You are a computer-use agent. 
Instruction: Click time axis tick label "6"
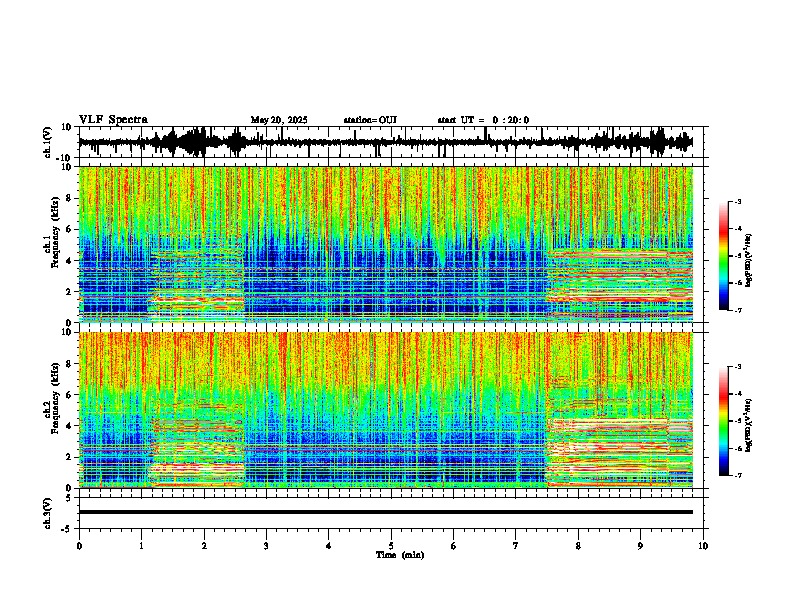pyautogui.click(x=454, y=546)
